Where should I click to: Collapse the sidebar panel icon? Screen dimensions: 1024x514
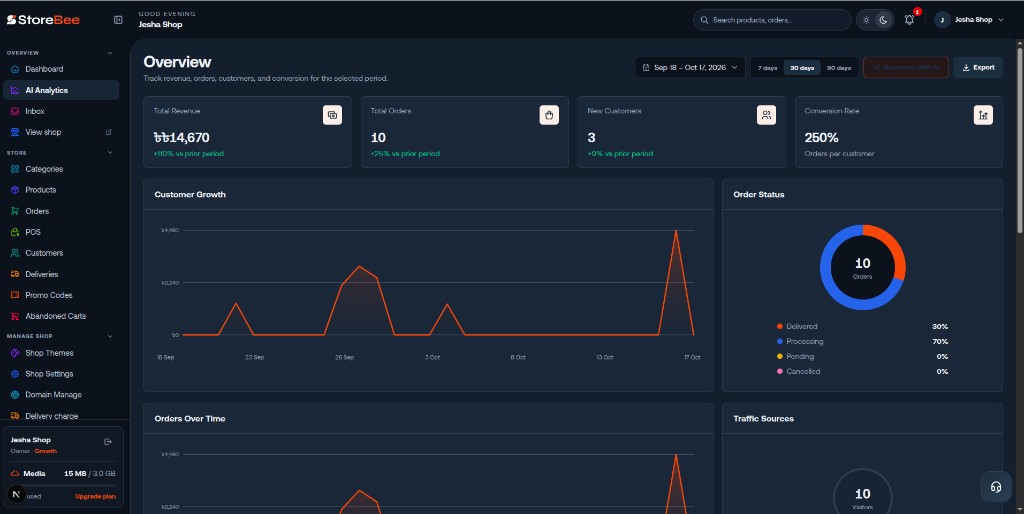pos(118,20)
